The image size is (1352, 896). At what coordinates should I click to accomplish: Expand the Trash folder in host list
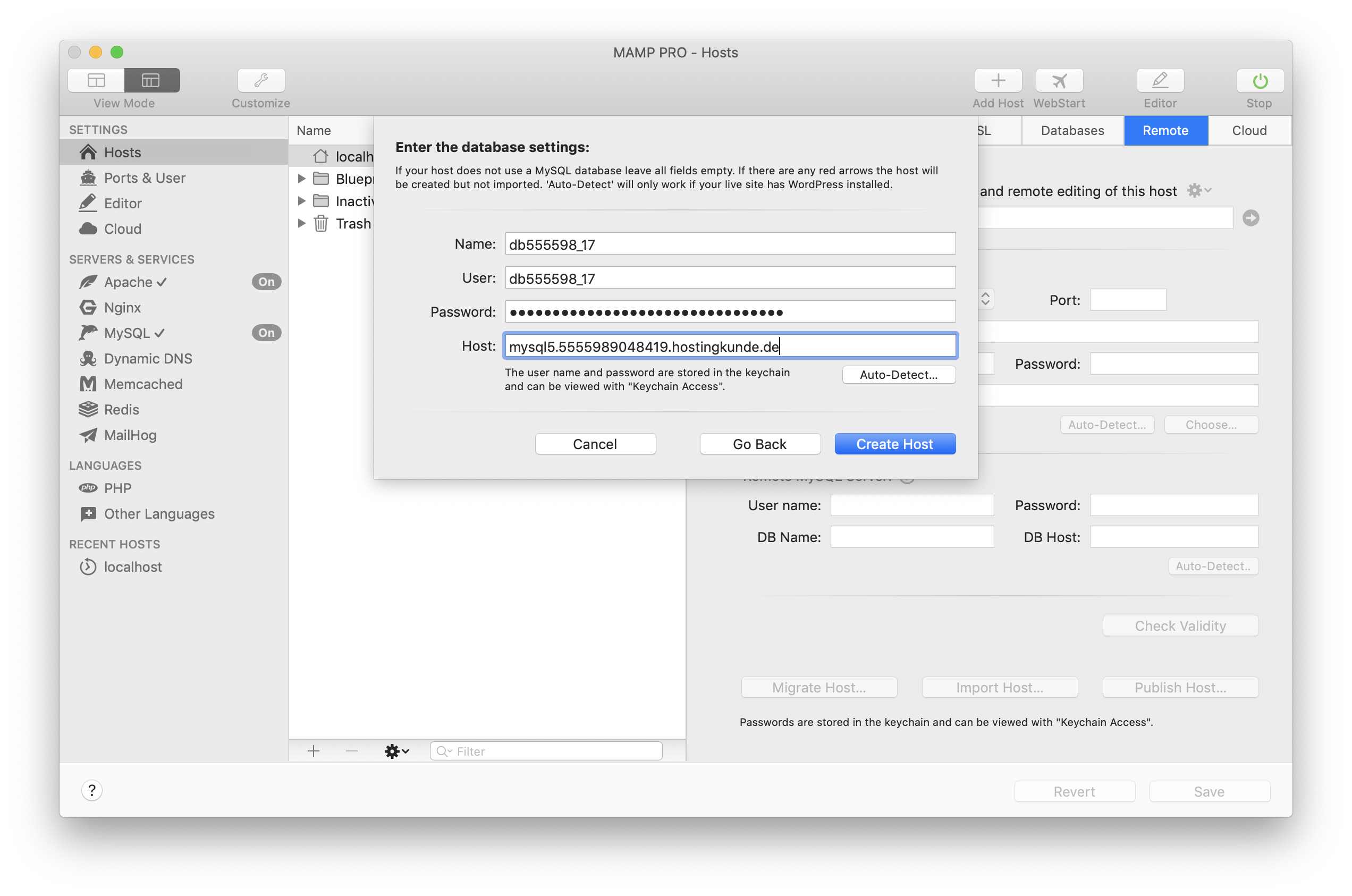(302, 223)
